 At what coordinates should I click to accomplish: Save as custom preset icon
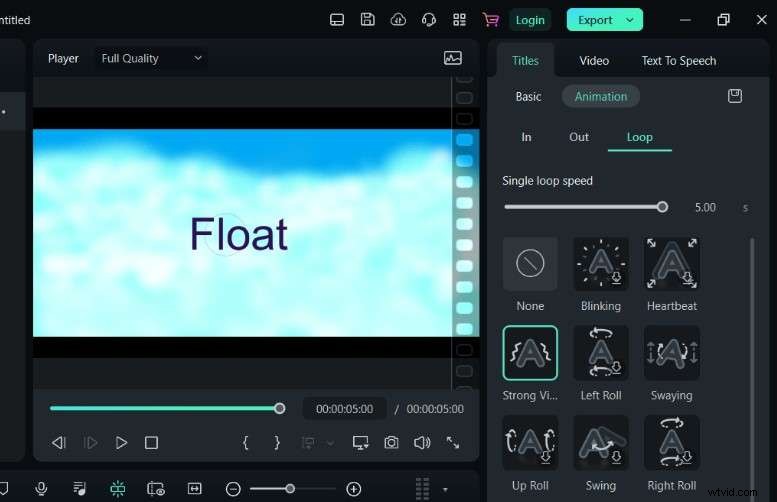pos(735,96)
